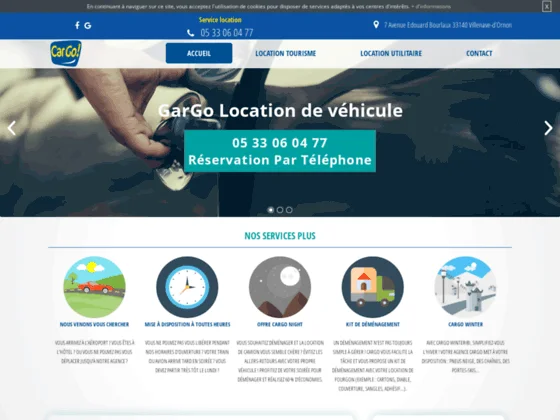Click the + d'informations cookie link
This screenshot has width=560, height=420.
click(x=431, y=6)
